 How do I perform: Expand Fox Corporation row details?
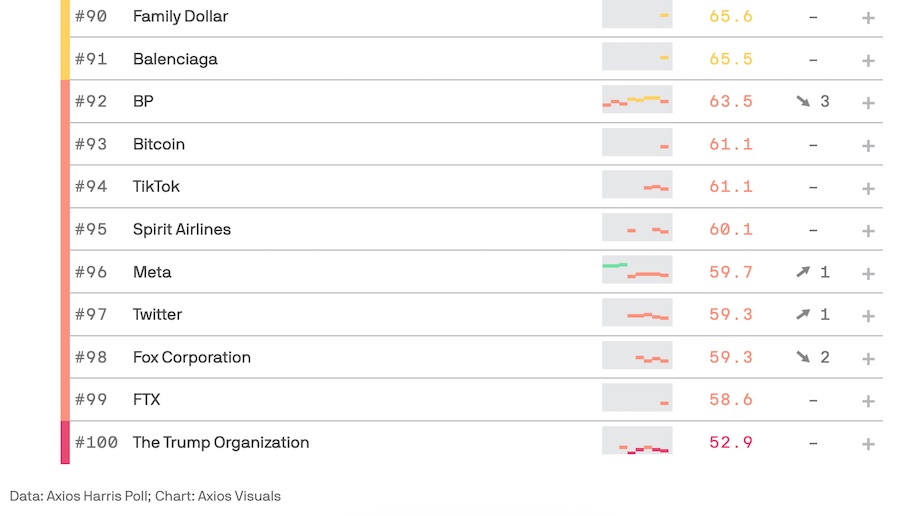(x=868, y=358)
